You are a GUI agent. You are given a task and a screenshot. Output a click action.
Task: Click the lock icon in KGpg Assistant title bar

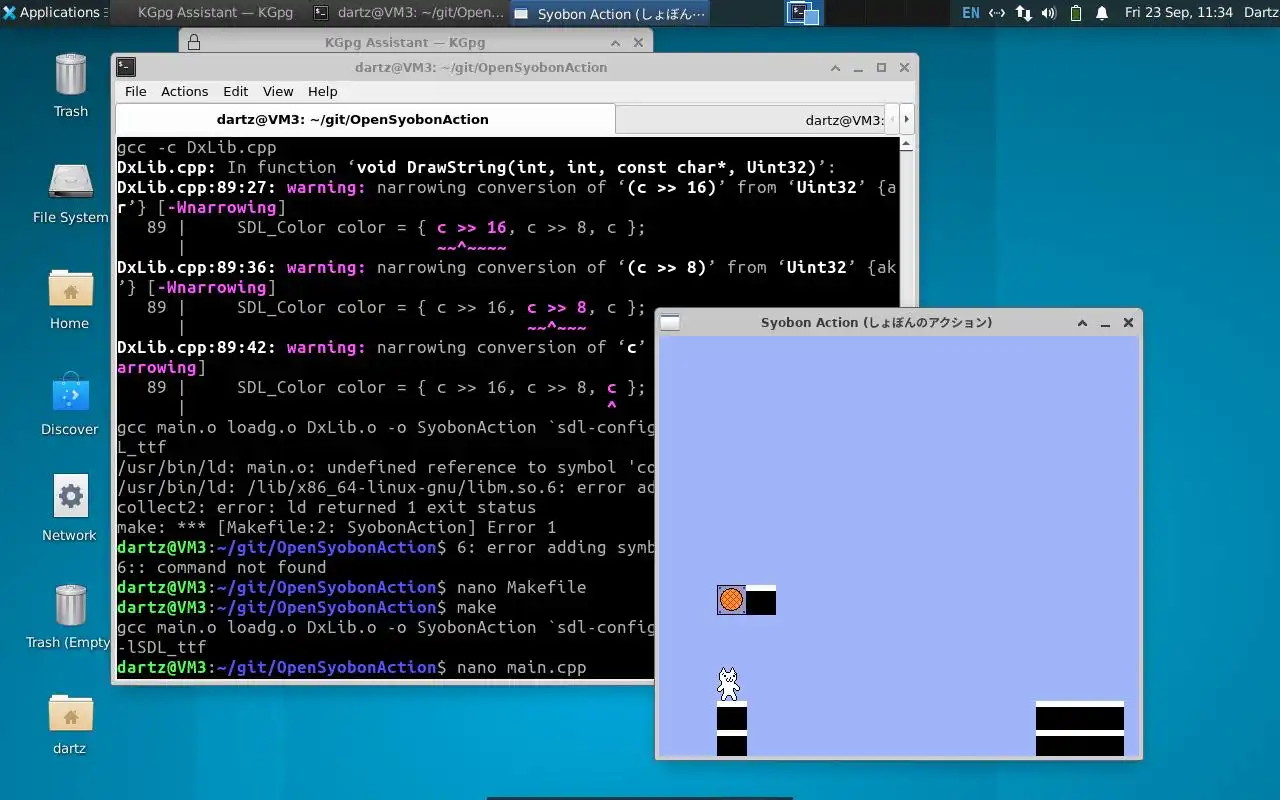click(x=194, y=42)
